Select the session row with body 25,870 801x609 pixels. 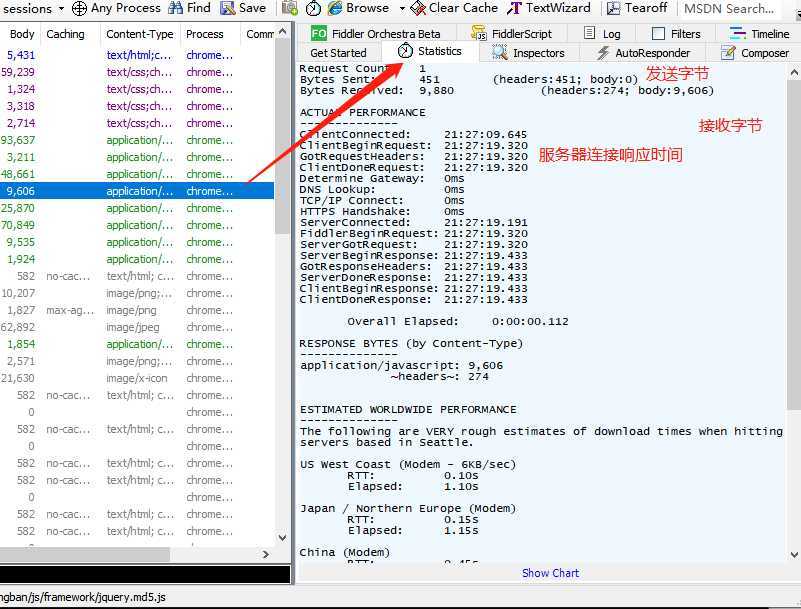(137, 208)
